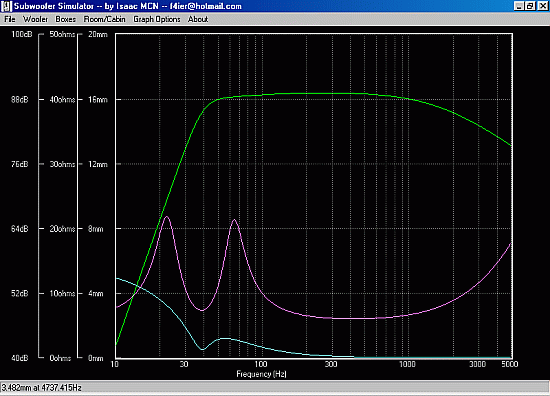The height and width of the screenshot is (396, 550).
Task: Open the Room/Cabin menu
Action: click(104, 19)
